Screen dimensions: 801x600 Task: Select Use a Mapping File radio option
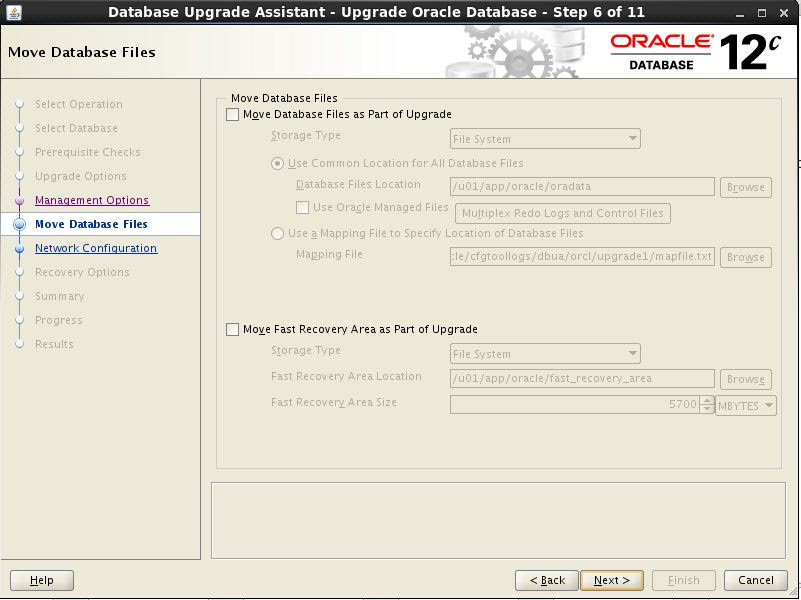(277, 234)
